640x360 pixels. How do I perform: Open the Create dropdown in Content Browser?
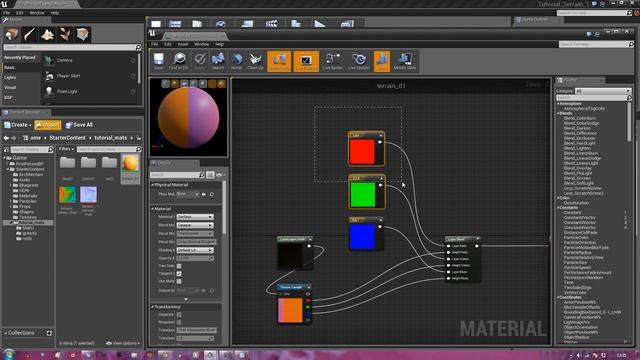(x=18, y=125)
